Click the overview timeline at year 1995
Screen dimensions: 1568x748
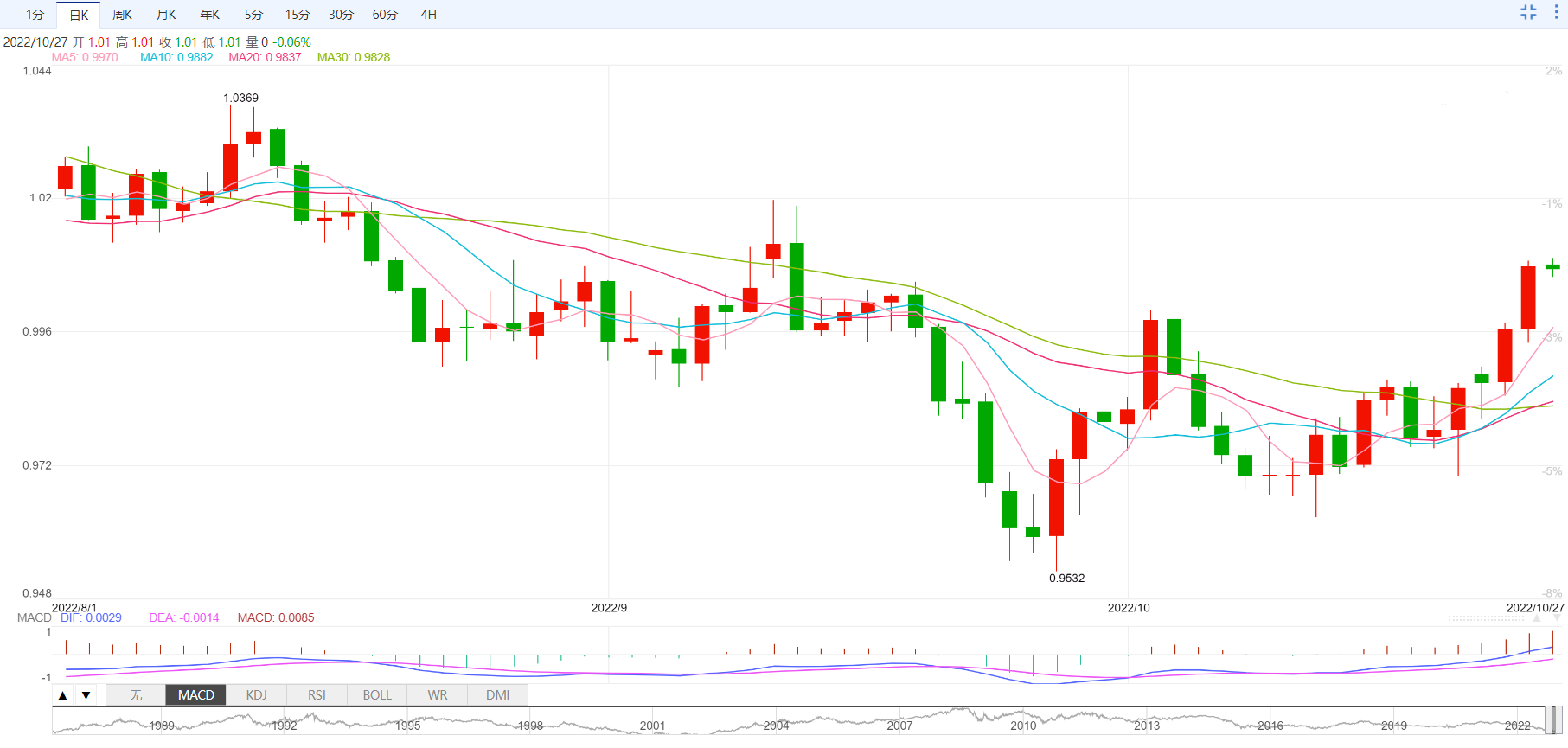(x=407, y=726)
